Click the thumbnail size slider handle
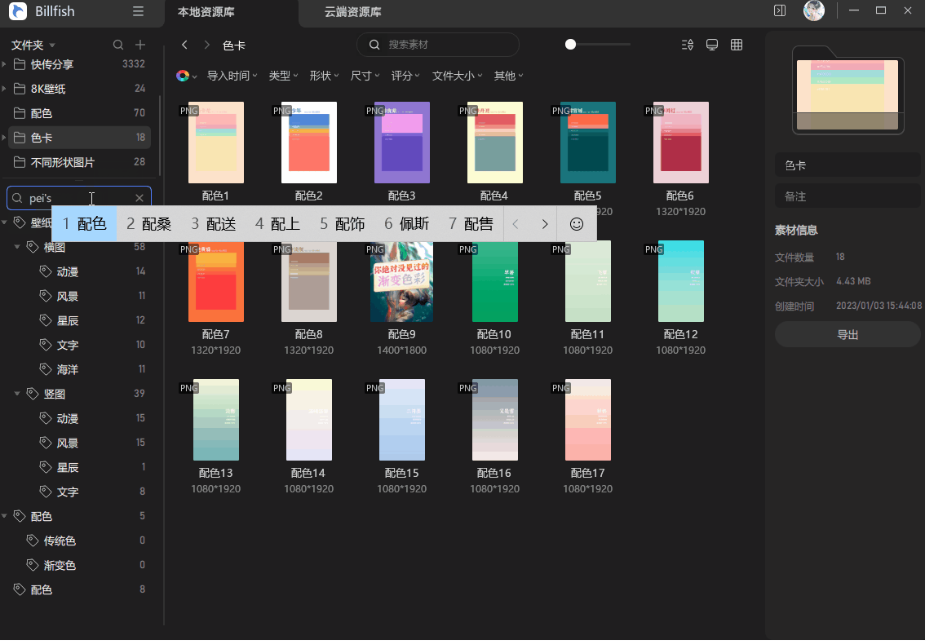The height and width of the screenshot is (641, 926). (570, 45)
